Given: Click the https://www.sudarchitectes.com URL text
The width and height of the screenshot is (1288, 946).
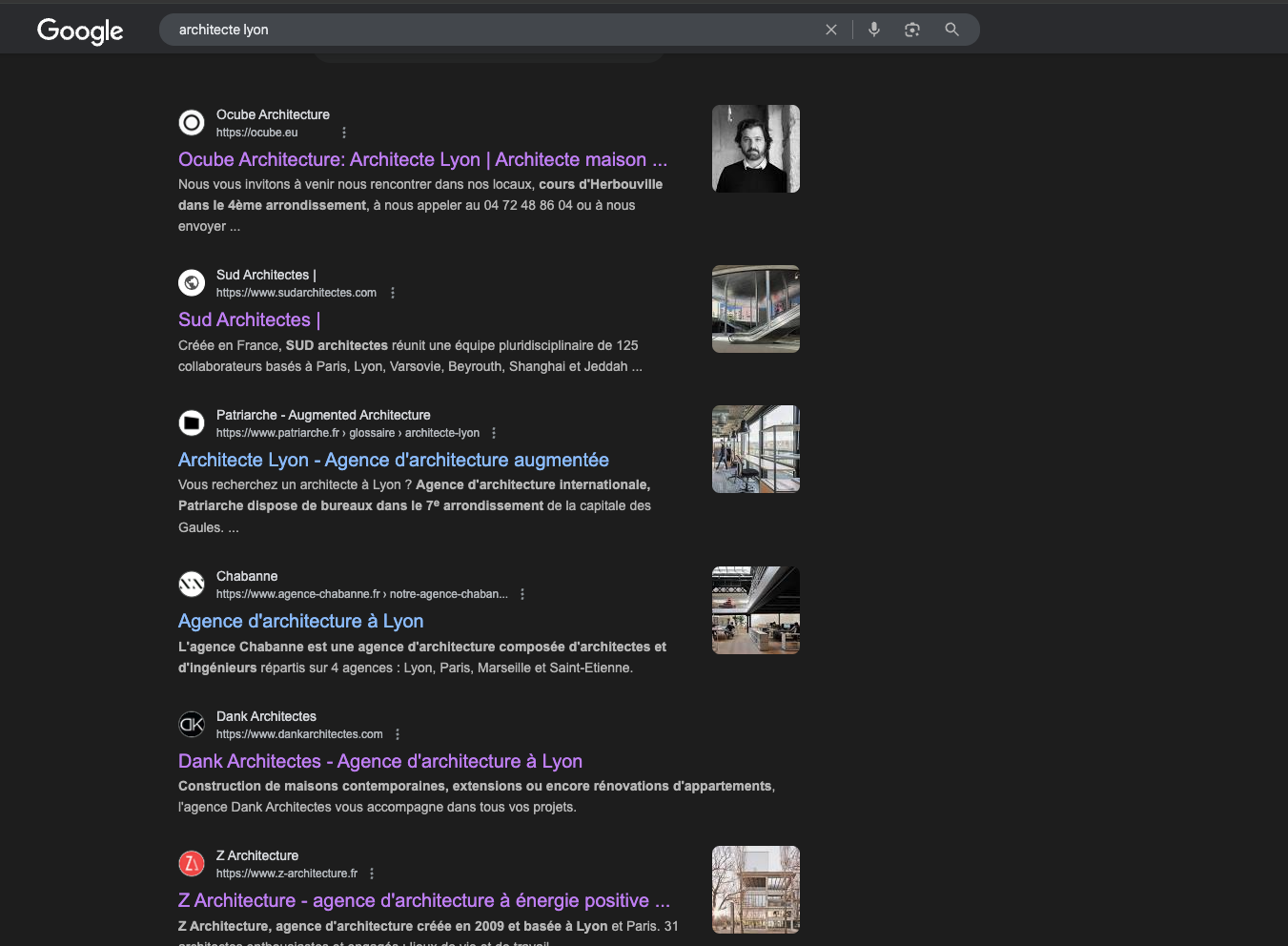Looking at the screenshot, I should 296,293.
